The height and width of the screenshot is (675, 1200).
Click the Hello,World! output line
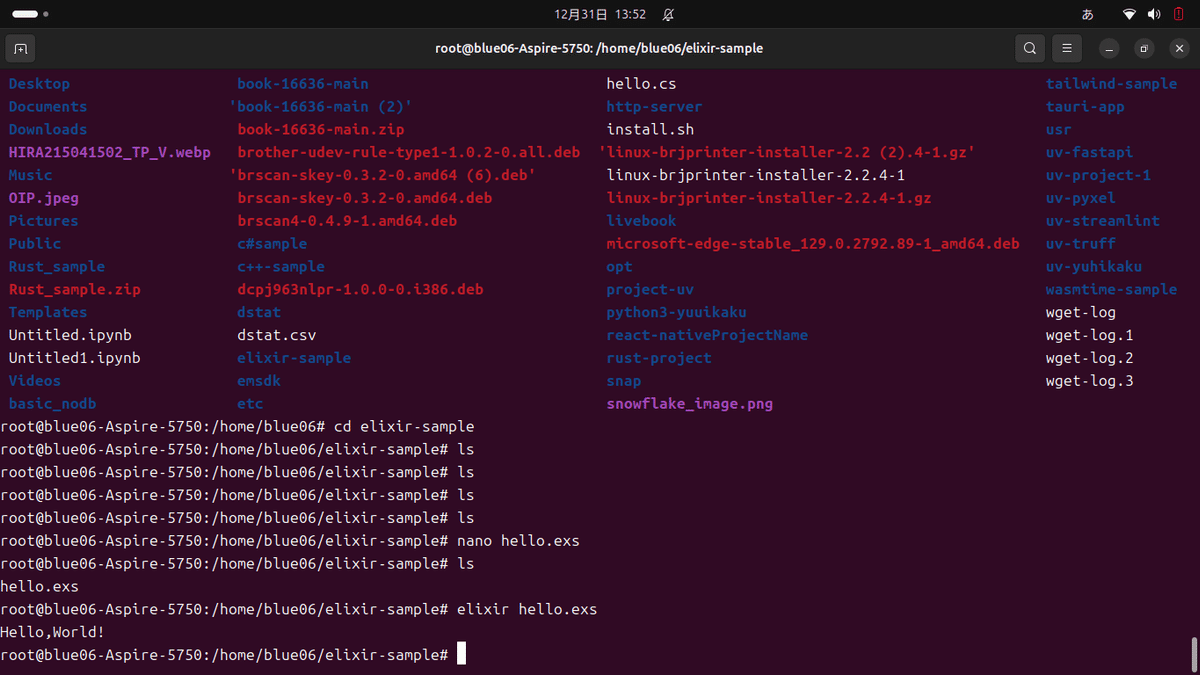[x=52, y=632]
